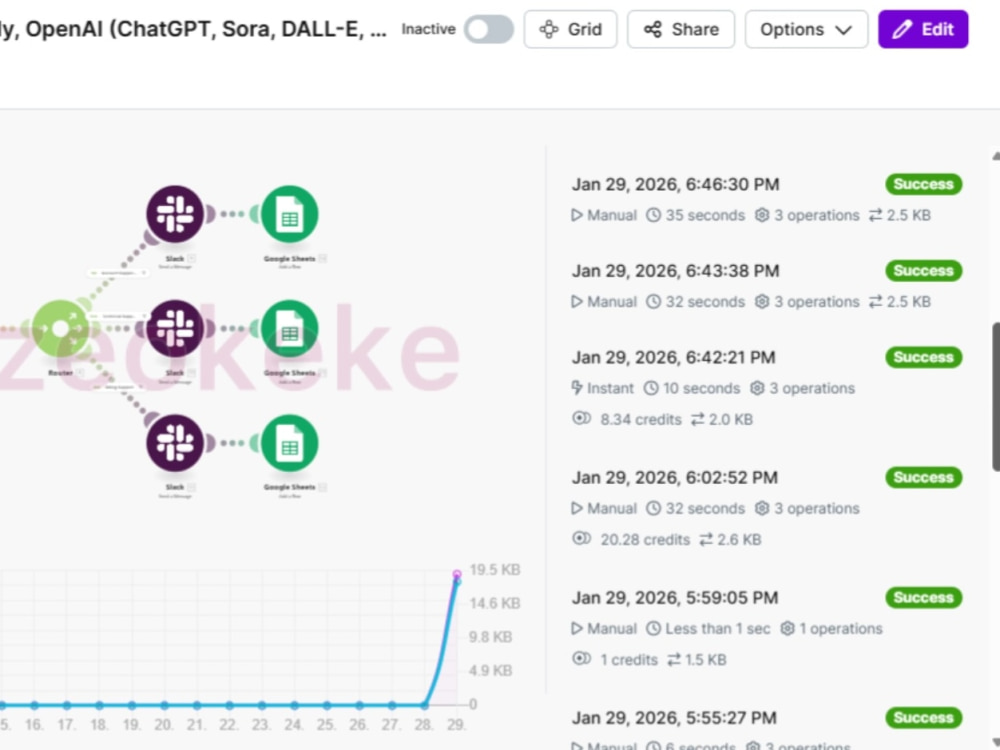Image resolution: width=1000 pixels, height=750 pixels.
Task: Click Success badge for 6:46:30 PM run
Action: tap(923, 184)
